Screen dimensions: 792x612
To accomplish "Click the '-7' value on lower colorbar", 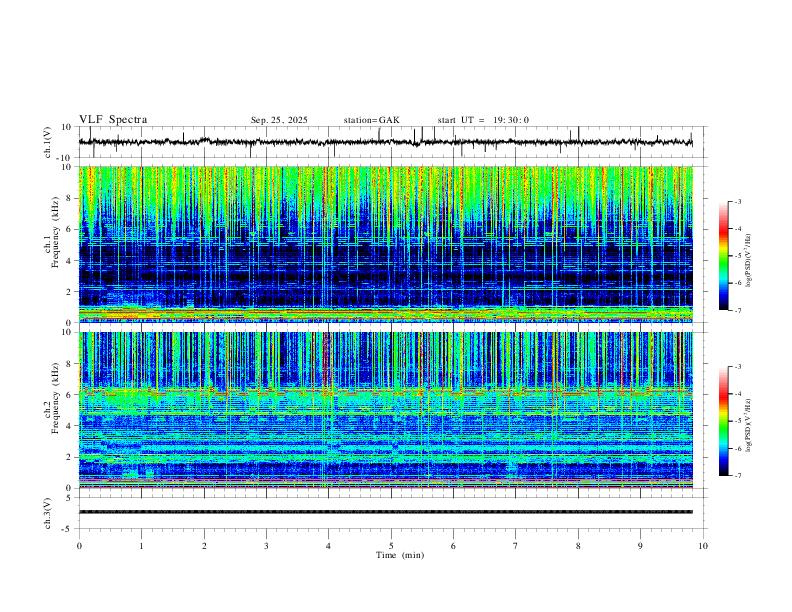I will pyautogui.click(x=737, y=476).
